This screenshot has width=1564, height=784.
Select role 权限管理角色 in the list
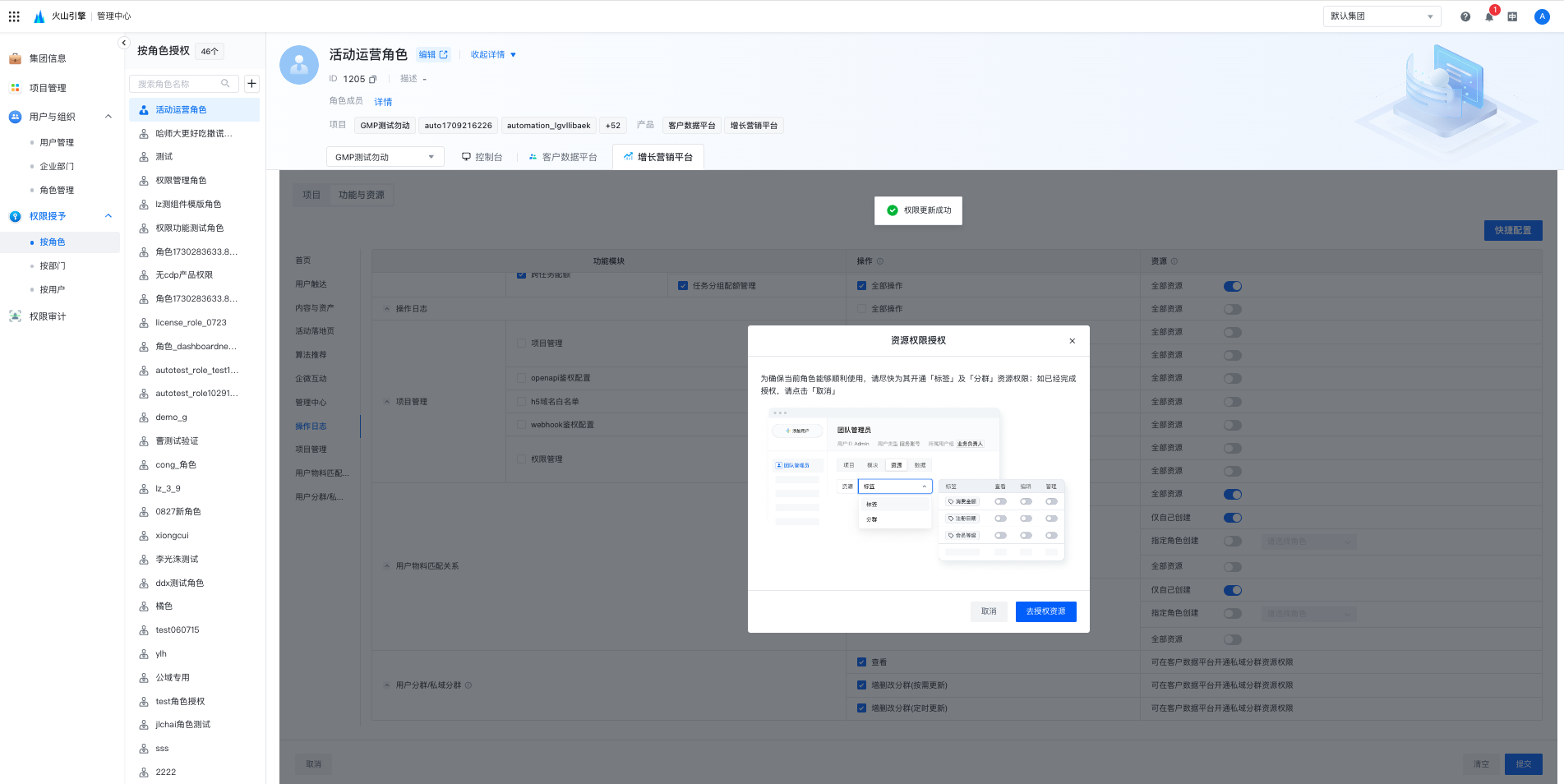[195, 181]
